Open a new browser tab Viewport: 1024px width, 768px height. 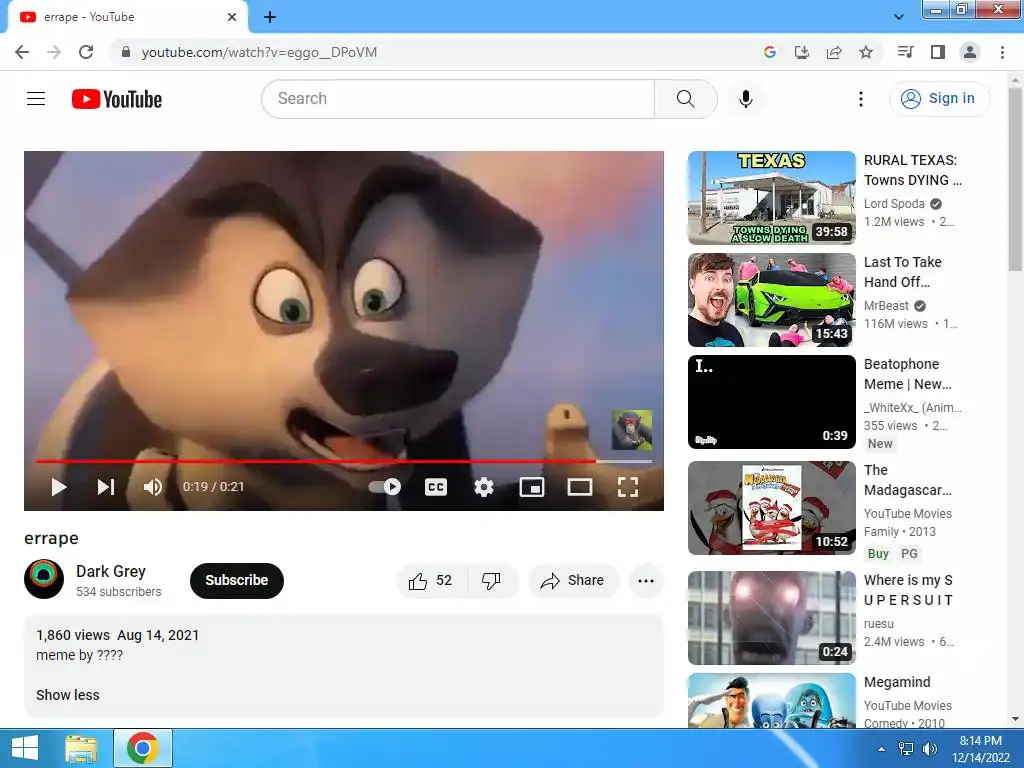tap(270, 17)
